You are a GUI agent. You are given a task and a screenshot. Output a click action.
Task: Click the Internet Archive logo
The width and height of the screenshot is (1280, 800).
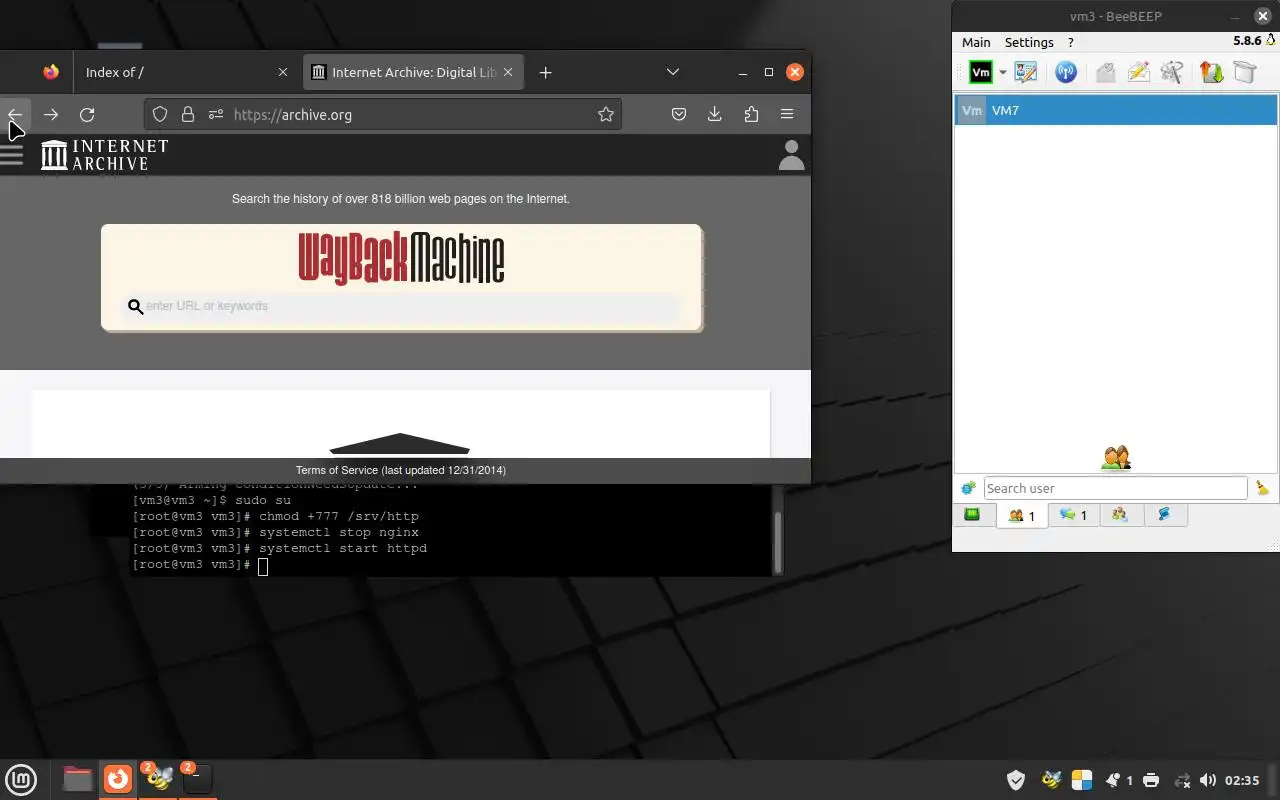tap(105, 155)
